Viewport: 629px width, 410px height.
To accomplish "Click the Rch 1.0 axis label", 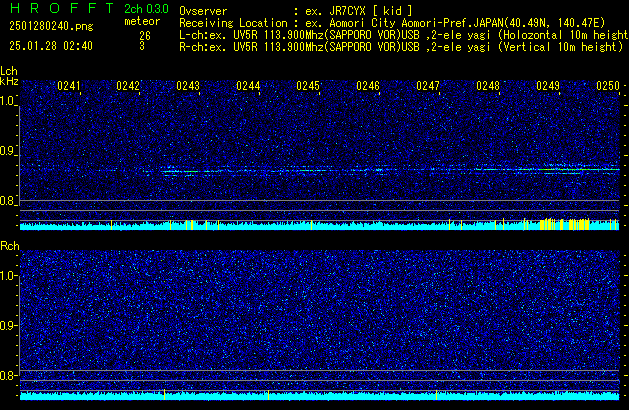I will [x=8, y=276].
